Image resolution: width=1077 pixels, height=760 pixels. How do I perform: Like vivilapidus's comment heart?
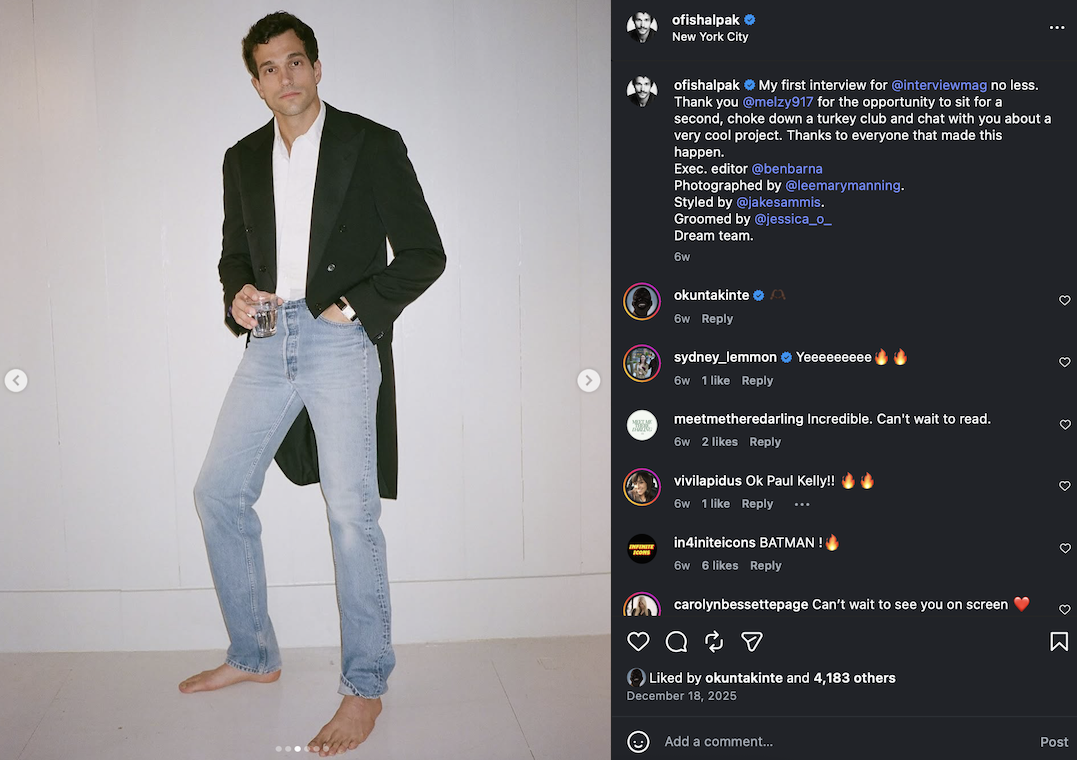click(x=1064, y=486)
